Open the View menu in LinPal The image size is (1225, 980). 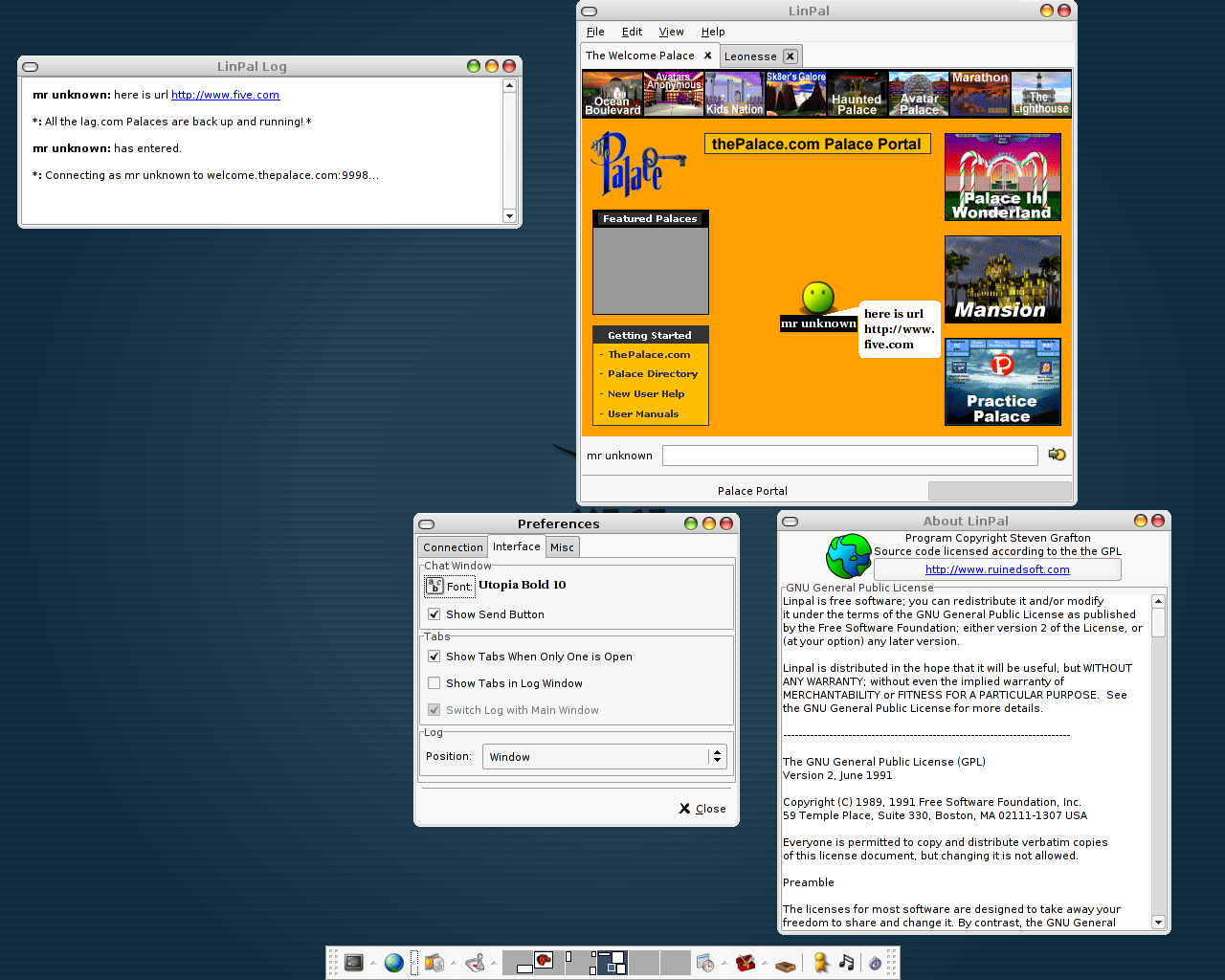(671, 32)
